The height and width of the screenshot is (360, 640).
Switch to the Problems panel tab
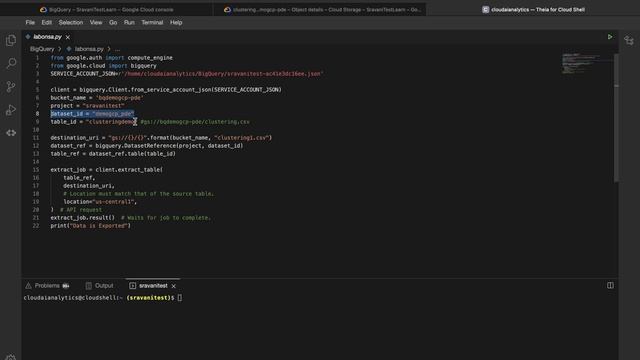[47, 286]
